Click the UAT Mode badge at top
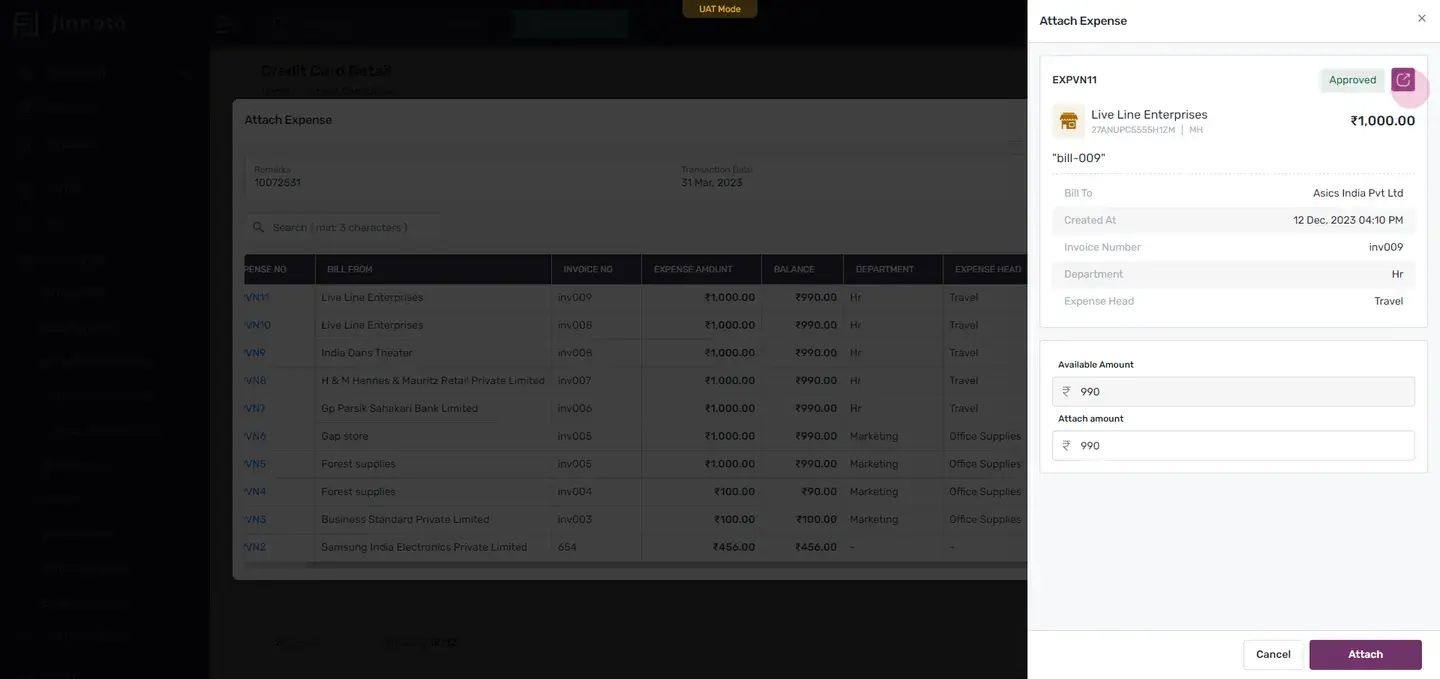 coord(720,9)
